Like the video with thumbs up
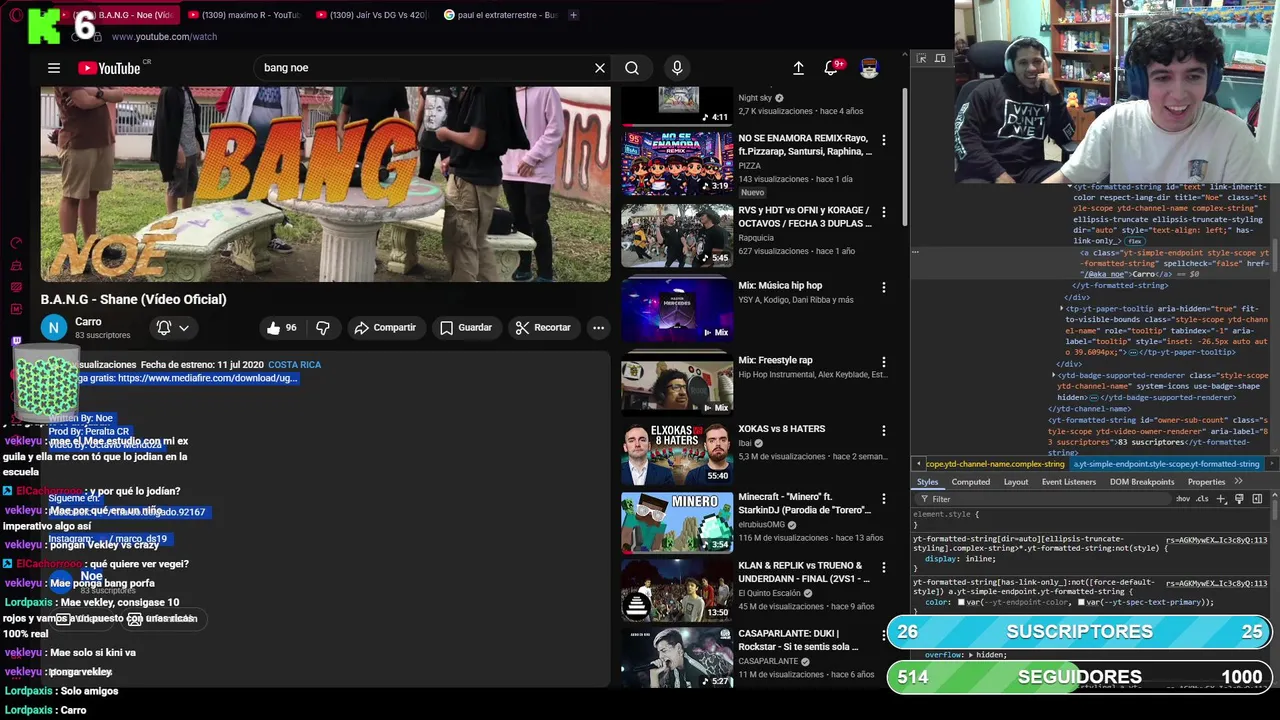Screen dimensions: 1280x720 click(x=282, y=327)
